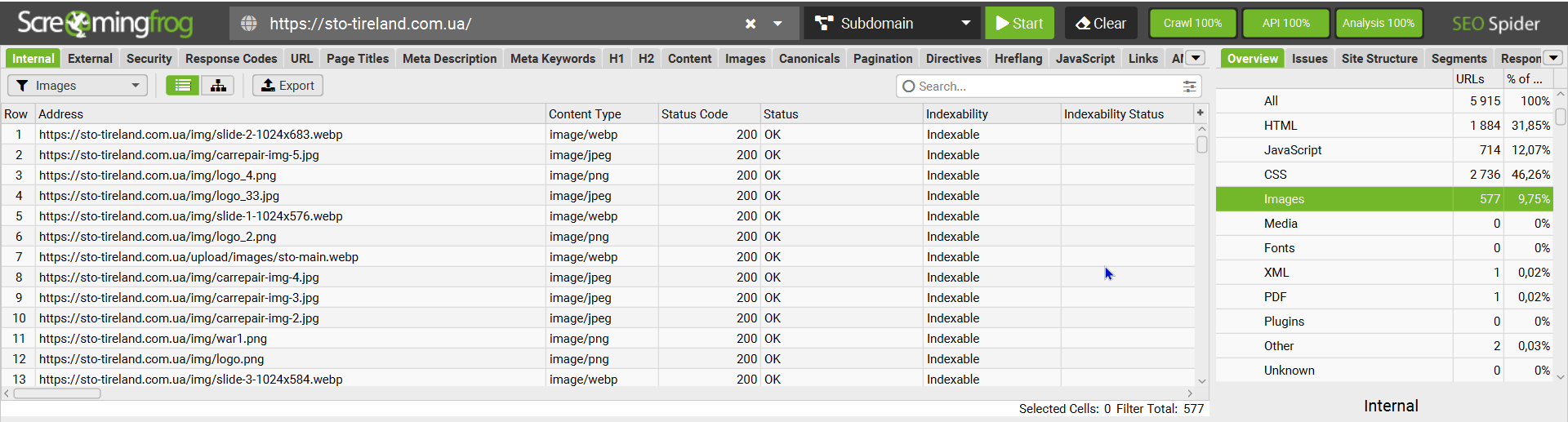Viewport: 1568px width, 422px height.
Task: Switch to tree view icon
Action: [x=218, y=86]
